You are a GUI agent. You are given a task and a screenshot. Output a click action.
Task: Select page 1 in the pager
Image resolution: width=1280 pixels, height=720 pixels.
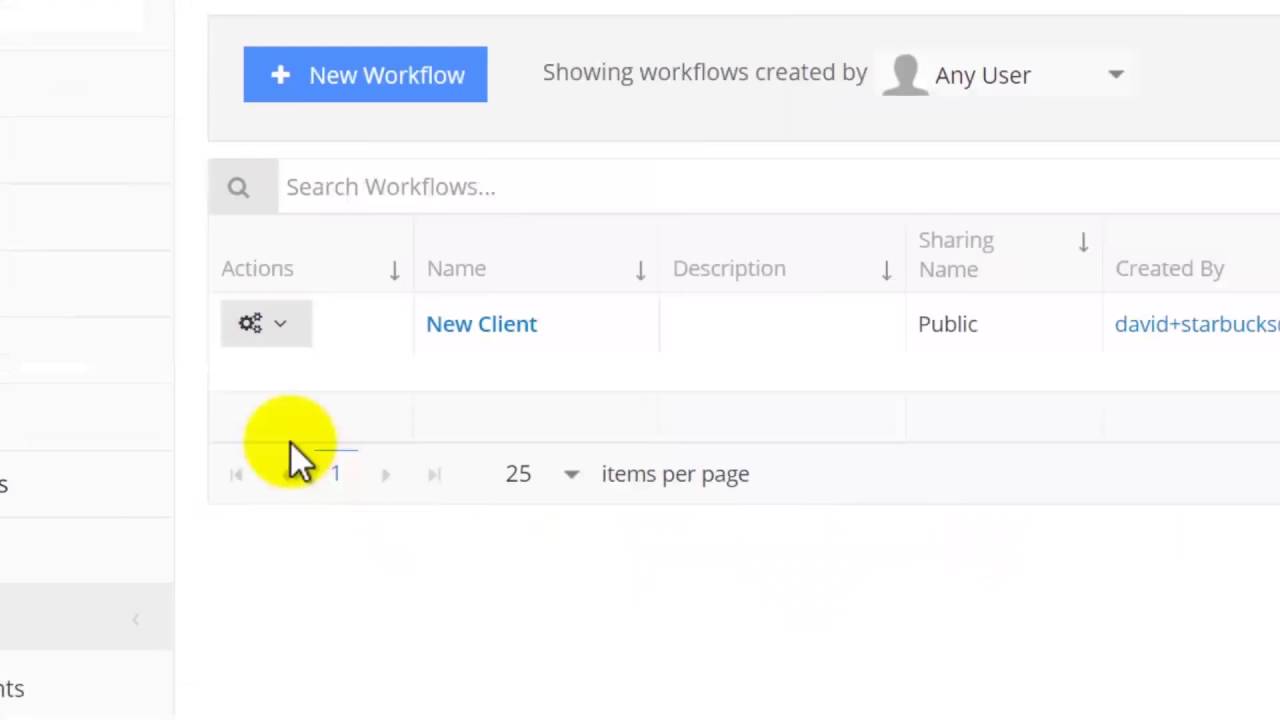[336, 474]
